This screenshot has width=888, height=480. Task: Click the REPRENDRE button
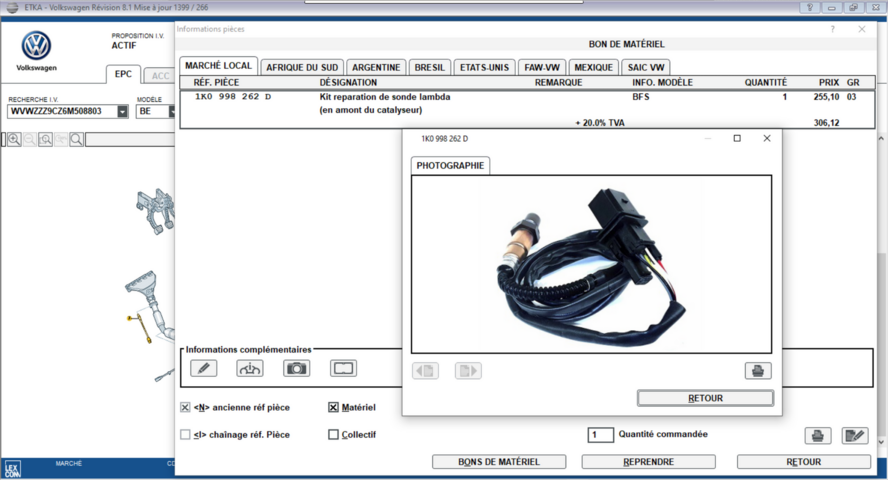point(648,462)
